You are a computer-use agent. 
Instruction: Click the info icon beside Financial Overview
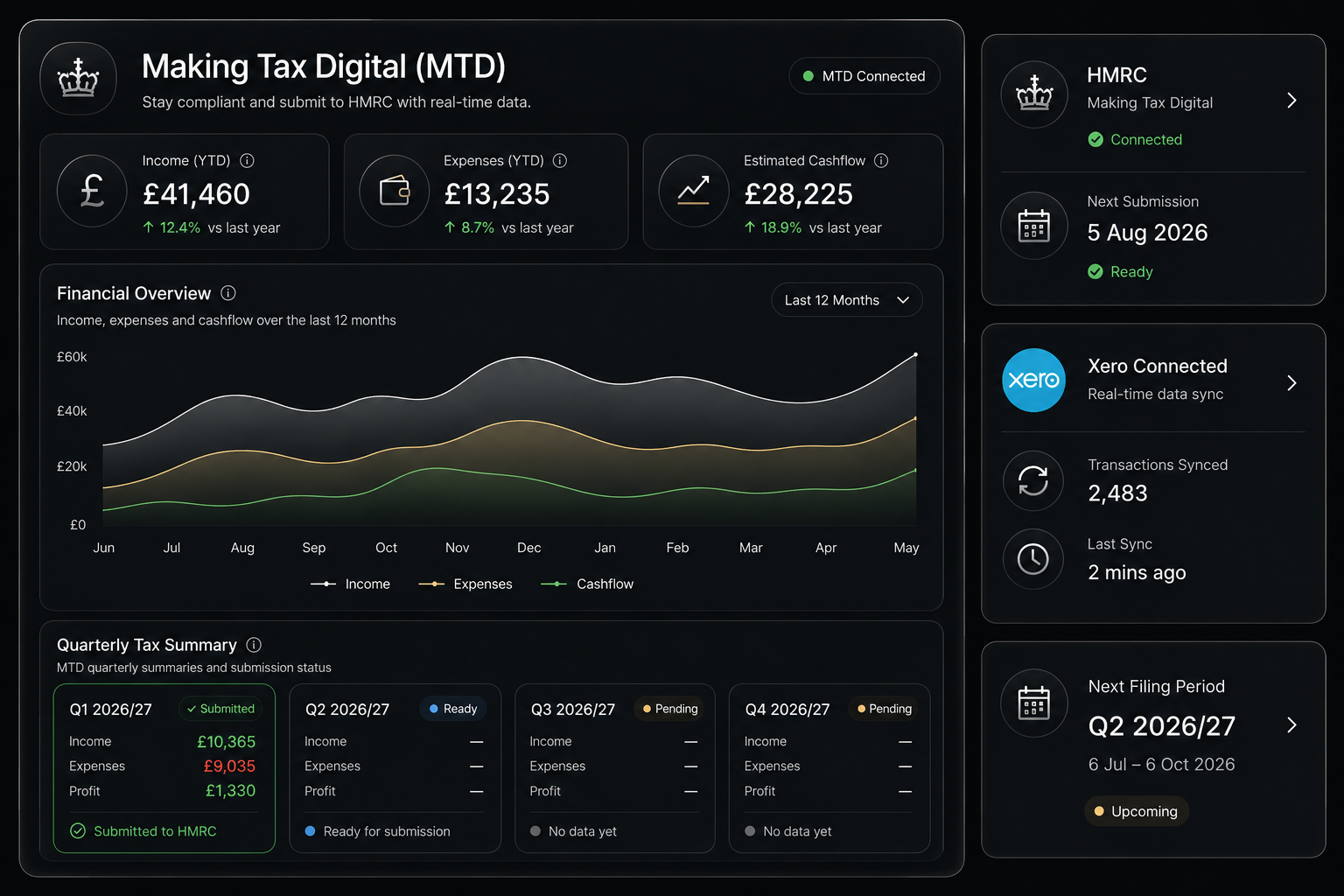point(228,293)
